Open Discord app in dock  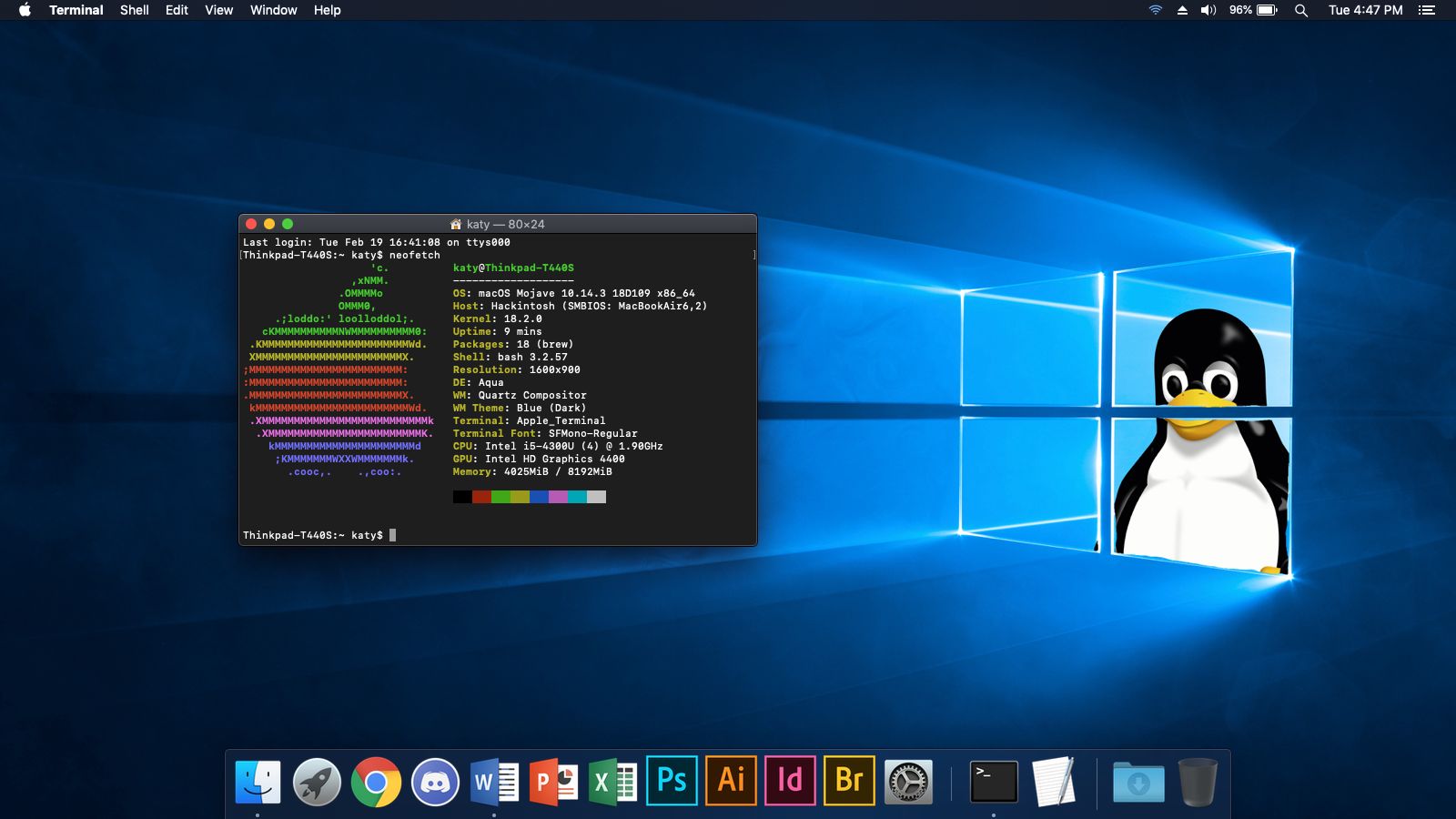click(435, 781)
